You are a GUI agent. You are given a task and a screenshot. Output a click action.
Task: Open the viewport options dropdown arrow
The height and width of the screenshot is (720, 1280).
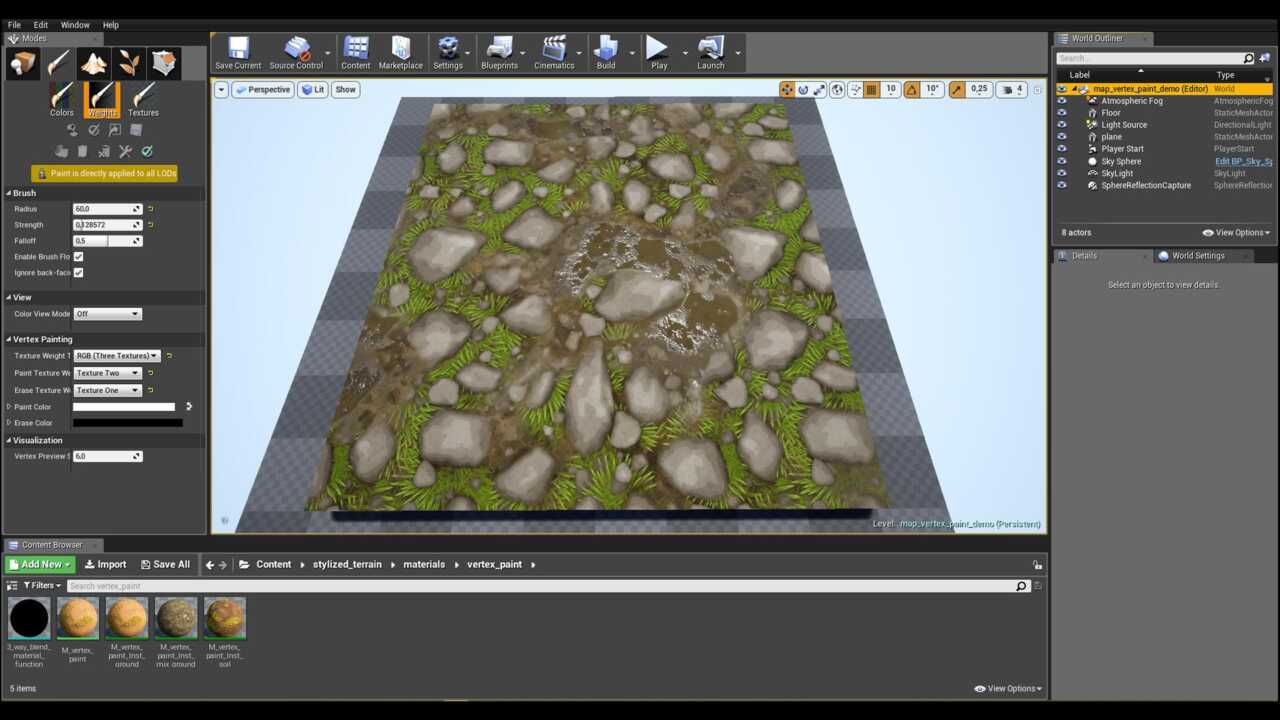point(221,89)
